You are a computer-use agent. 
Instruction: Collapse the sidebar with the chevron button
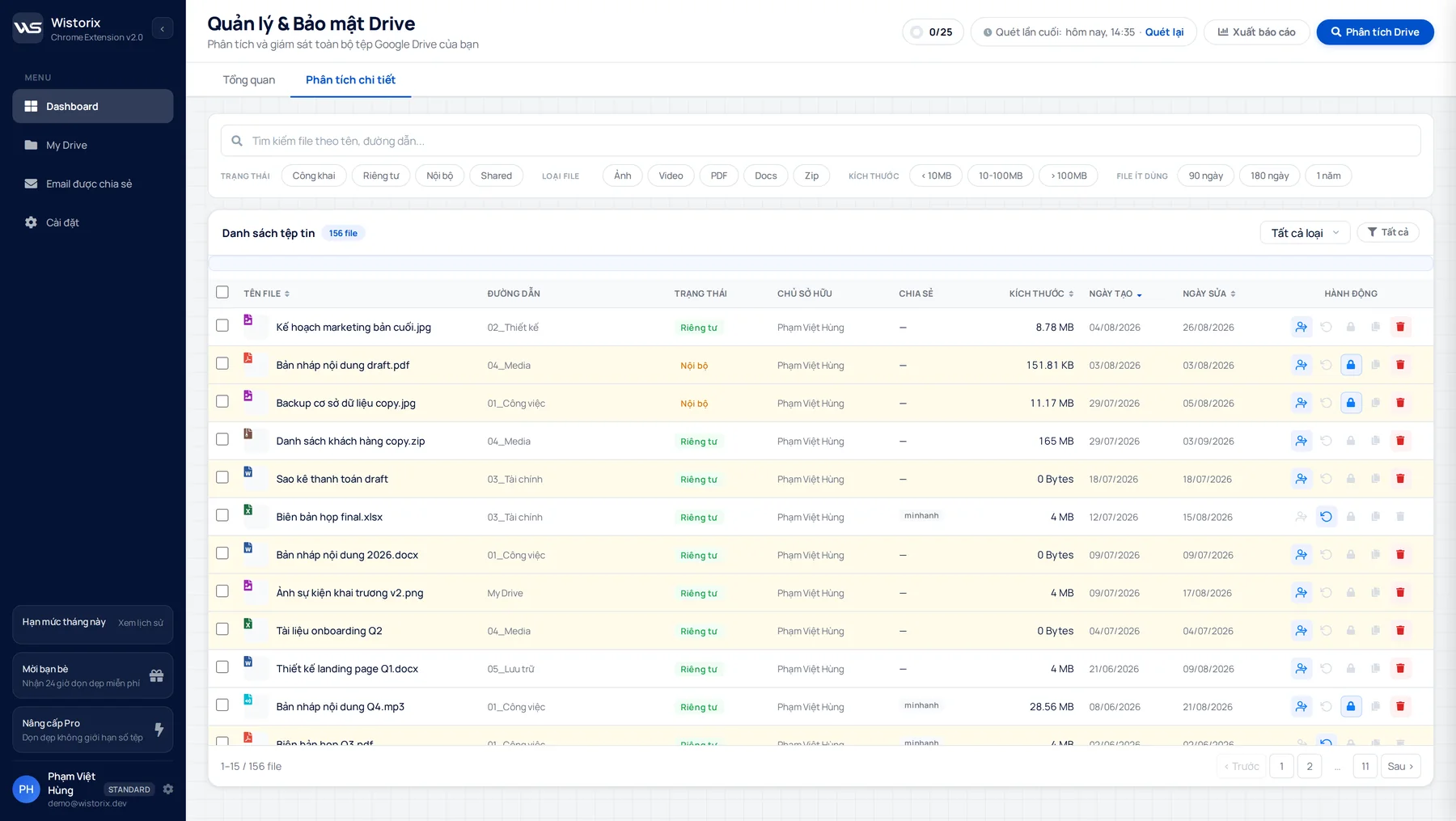[162, 29]
